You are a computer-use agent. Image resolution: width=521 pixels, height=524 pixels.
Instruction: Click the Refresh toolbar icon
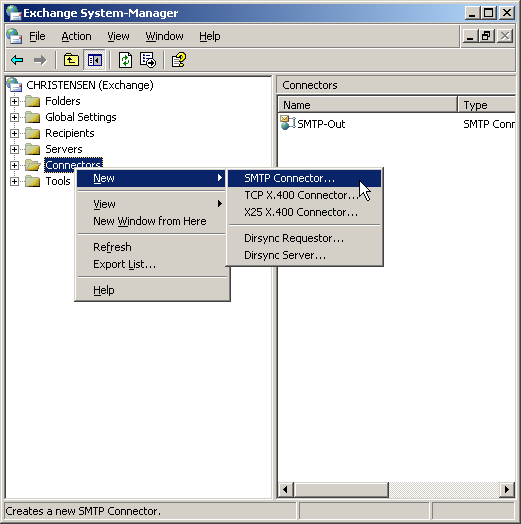click(x=125, y=60)
